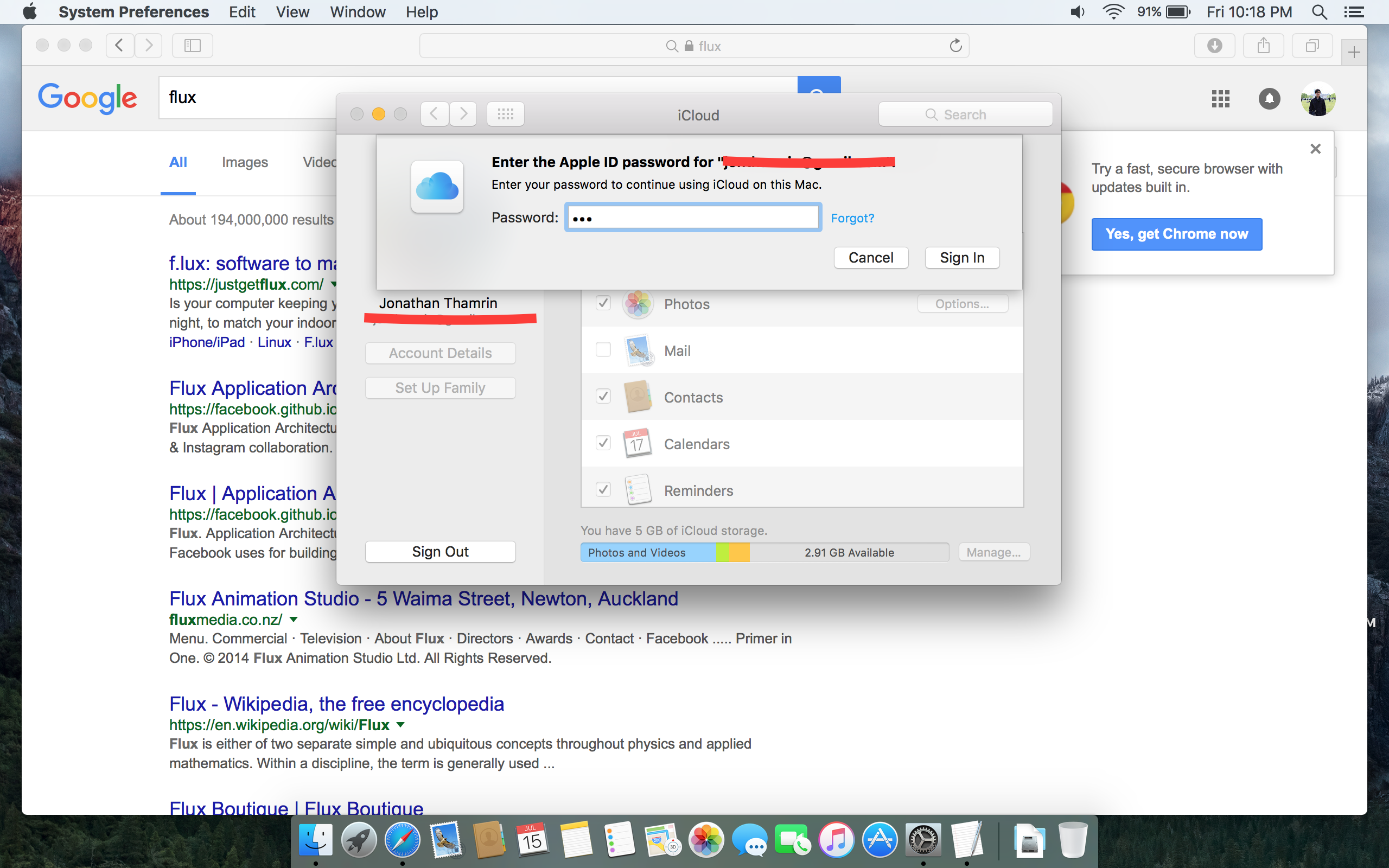
Task: Uncheck the Calendars checkbox
Action: (x=603, y=443)
